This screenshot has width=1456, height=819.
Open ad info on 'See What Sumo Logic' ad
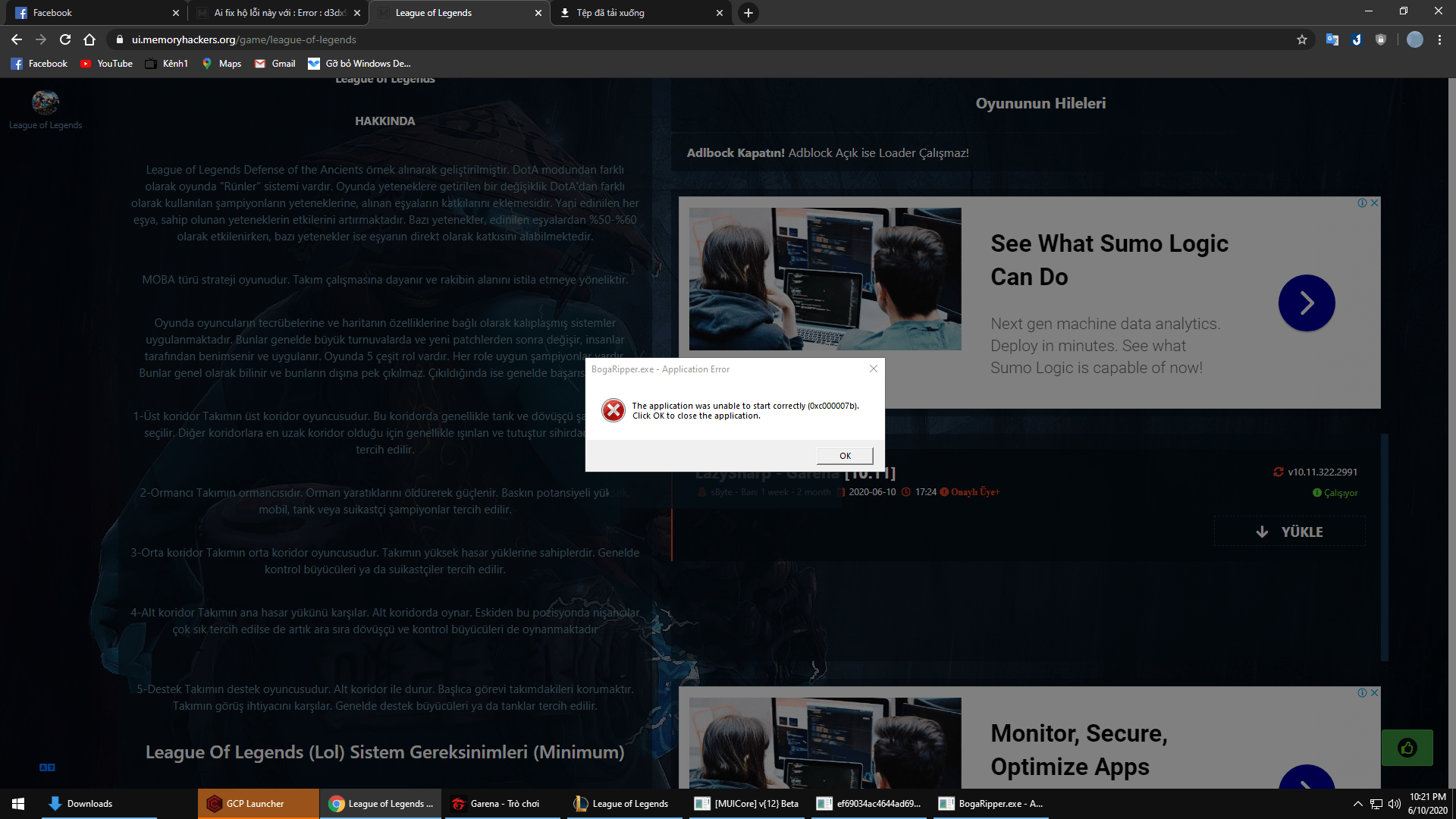(1362, 203)
